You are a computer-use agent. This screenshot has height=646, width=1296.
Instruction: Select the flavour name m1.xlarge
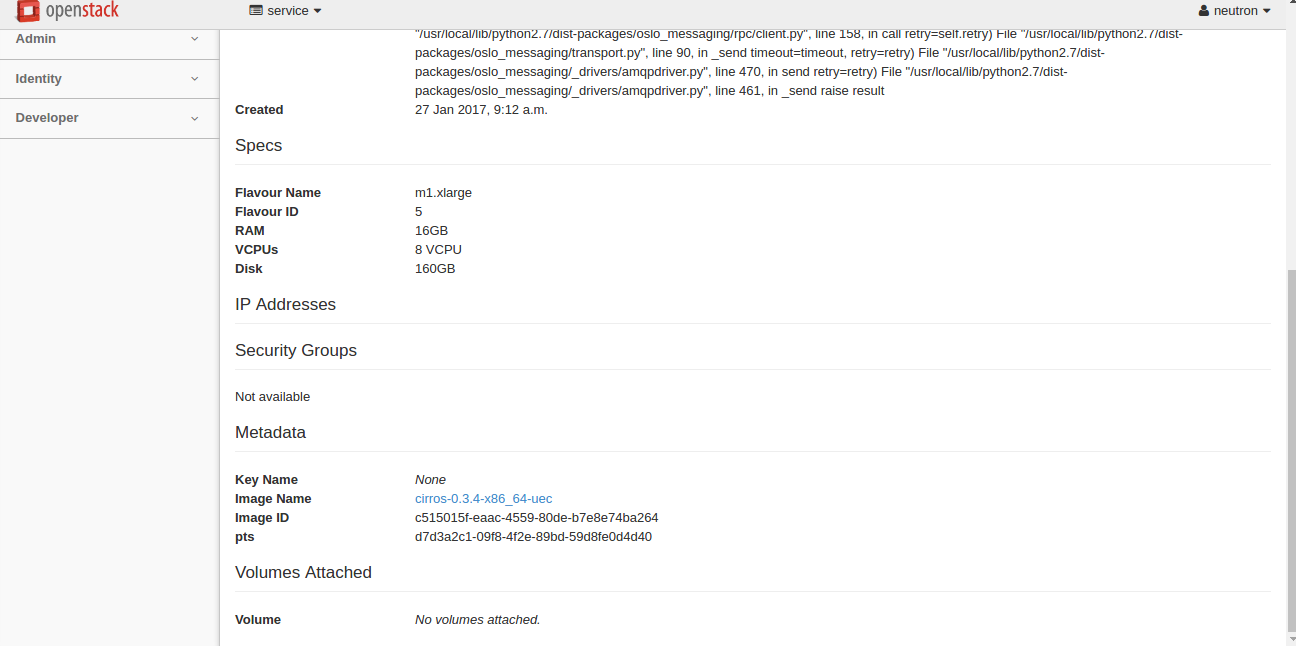[443, 193]
